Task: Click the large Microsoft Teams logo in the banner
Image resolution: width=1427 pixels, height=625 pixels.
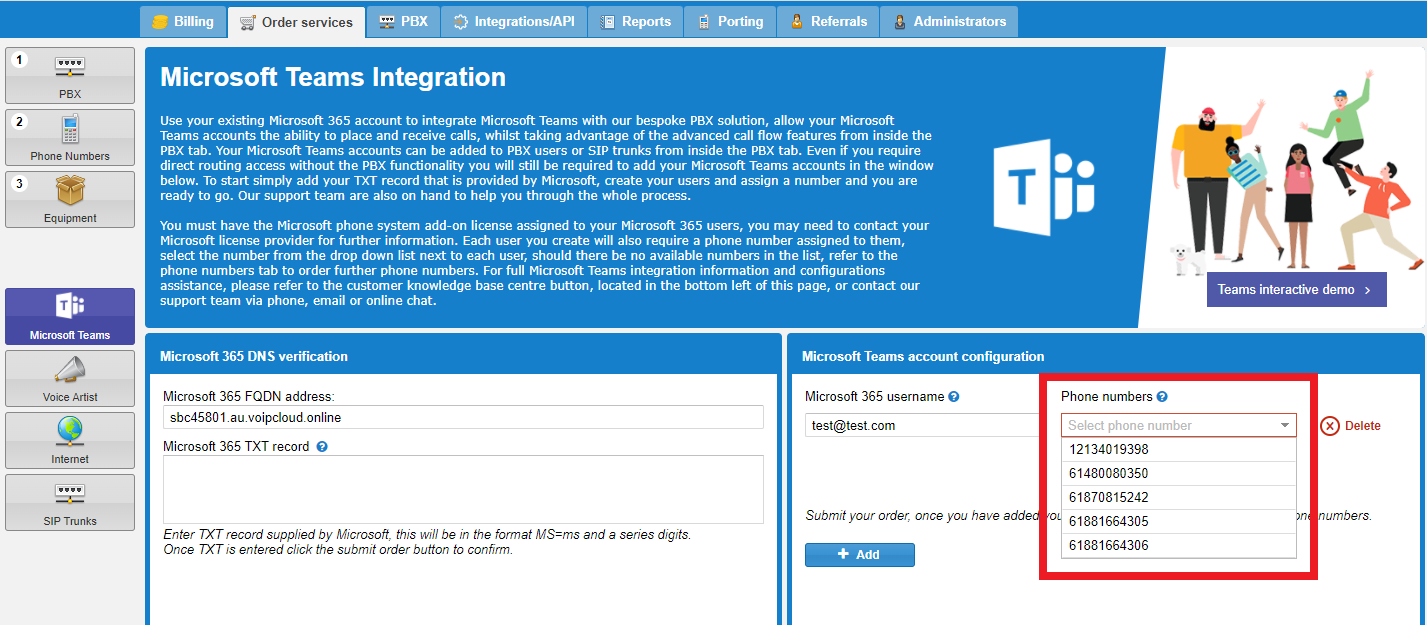Action: tap(1043, 187)
